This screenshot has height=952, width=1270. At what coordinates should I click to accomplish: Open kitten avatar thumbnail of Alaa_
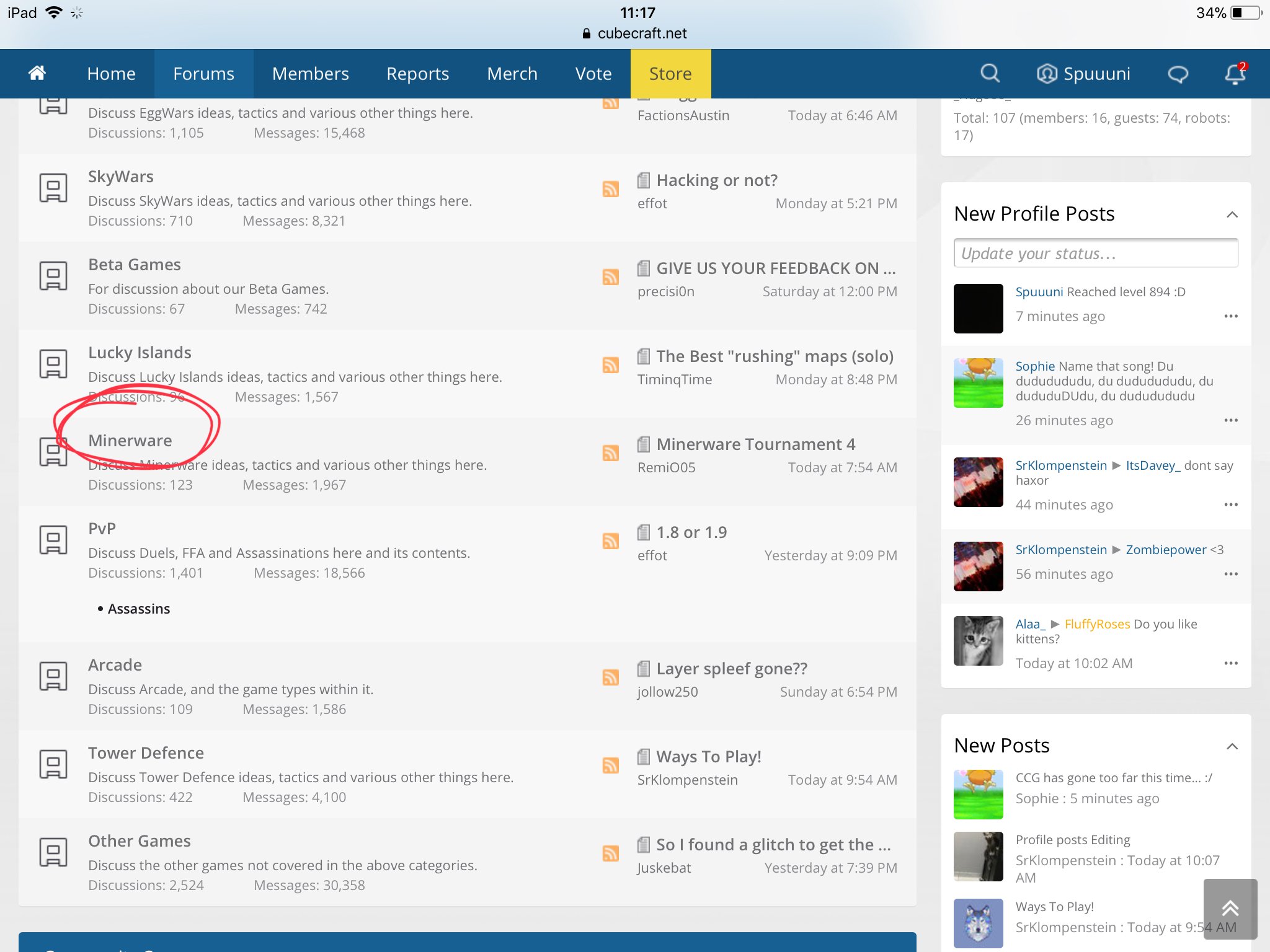(978, 641)
